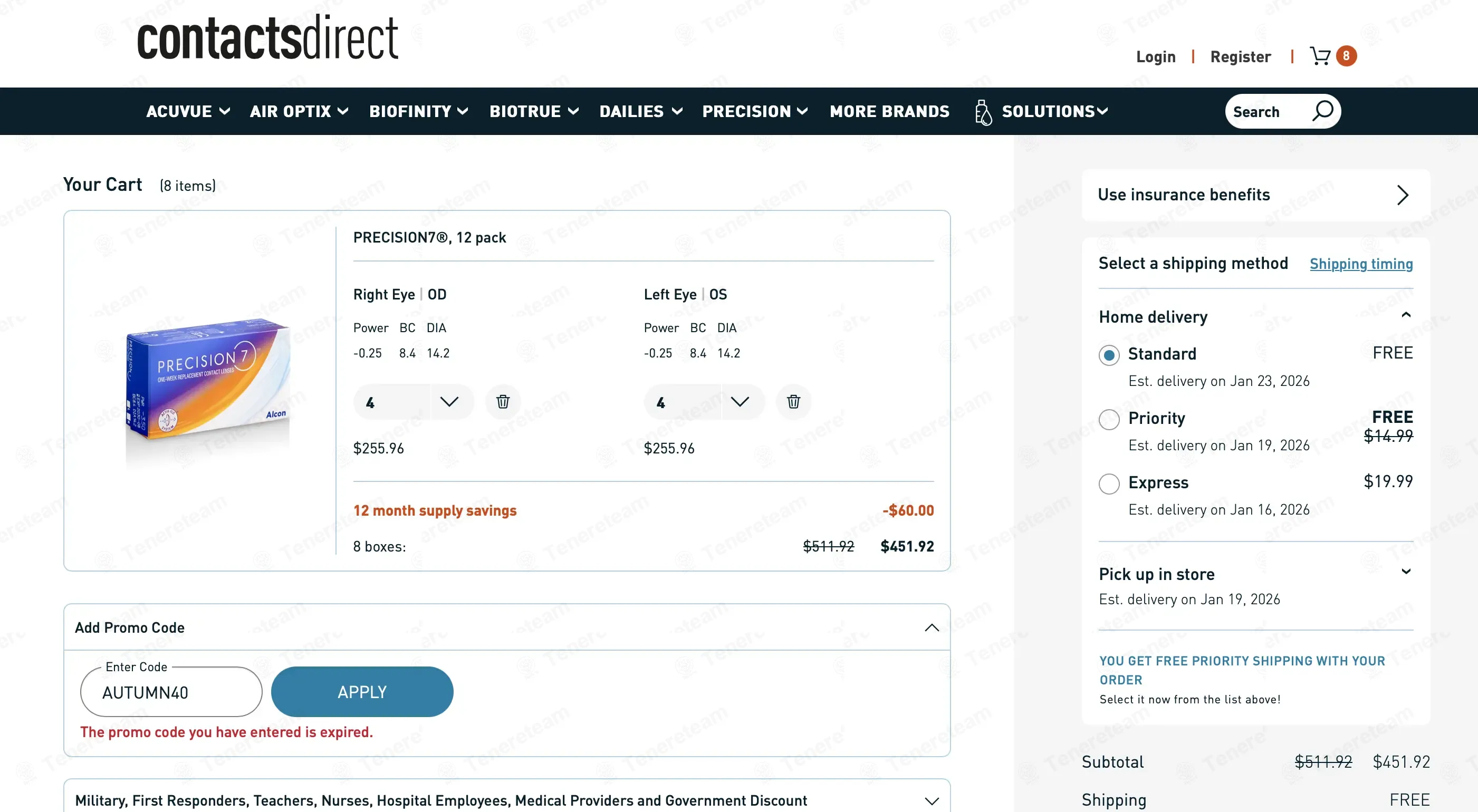
Task: Select Express shipping radio button
Action: [1109, 484]
